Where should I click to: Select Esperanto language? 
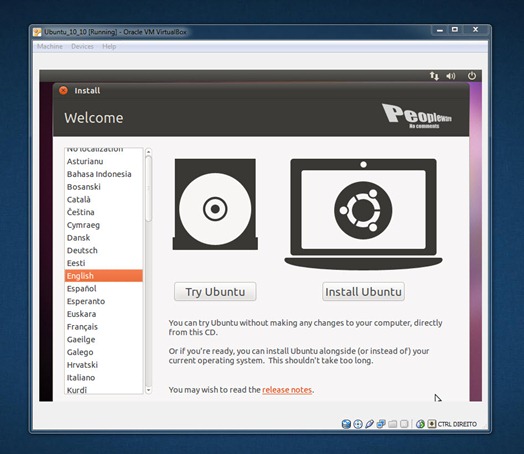tap(104, 301)
